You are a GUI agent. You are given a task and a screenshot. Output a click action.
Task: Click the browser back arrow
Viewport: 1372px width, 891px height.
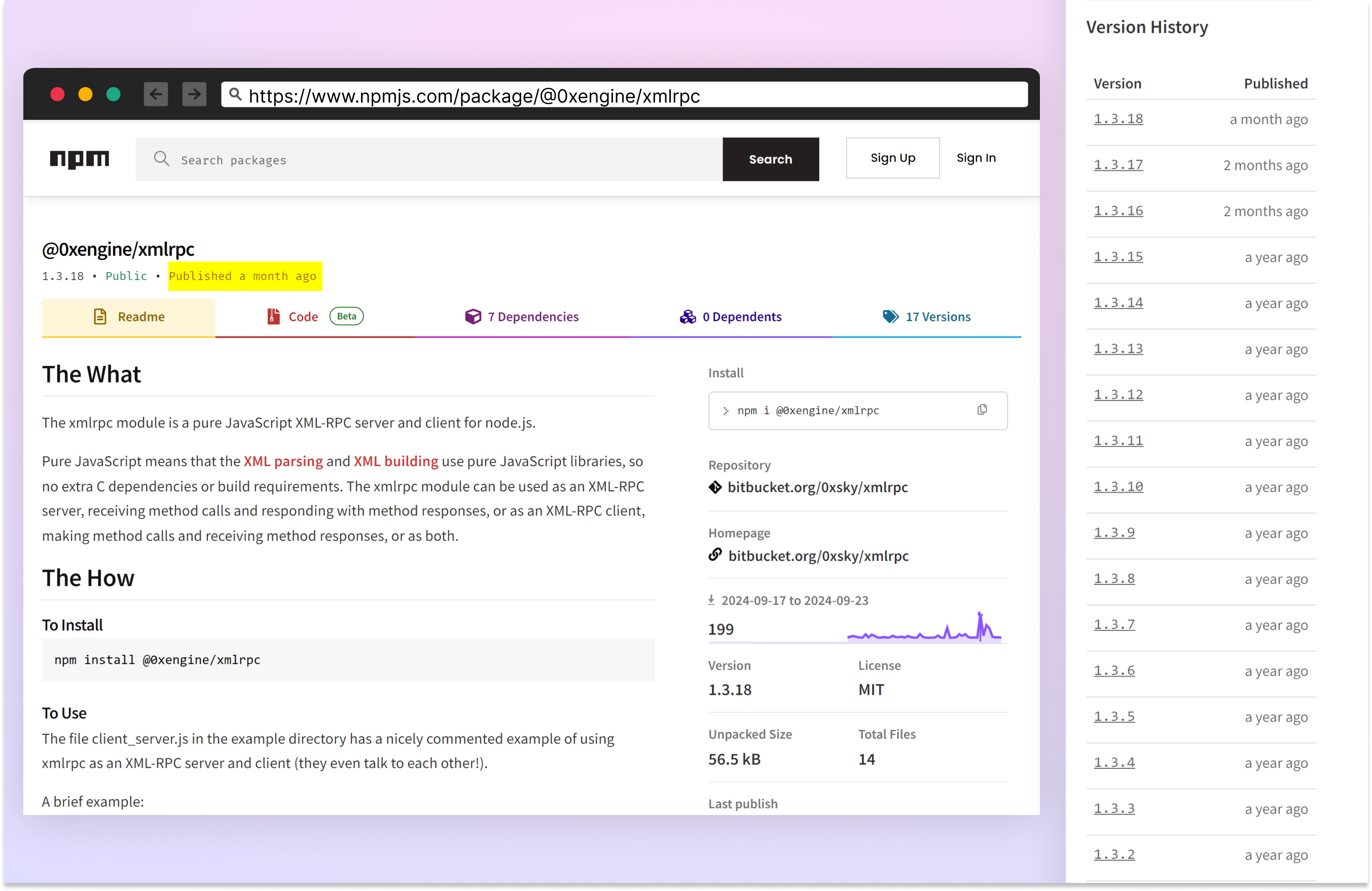pos(155,94)
